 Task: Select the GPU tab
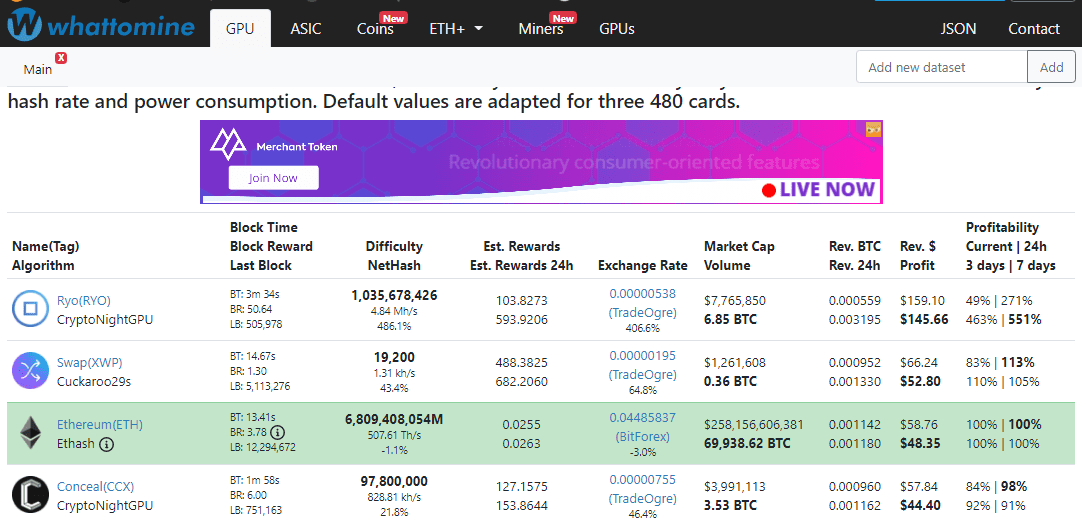pyautogui.click(x=240, y=28)
